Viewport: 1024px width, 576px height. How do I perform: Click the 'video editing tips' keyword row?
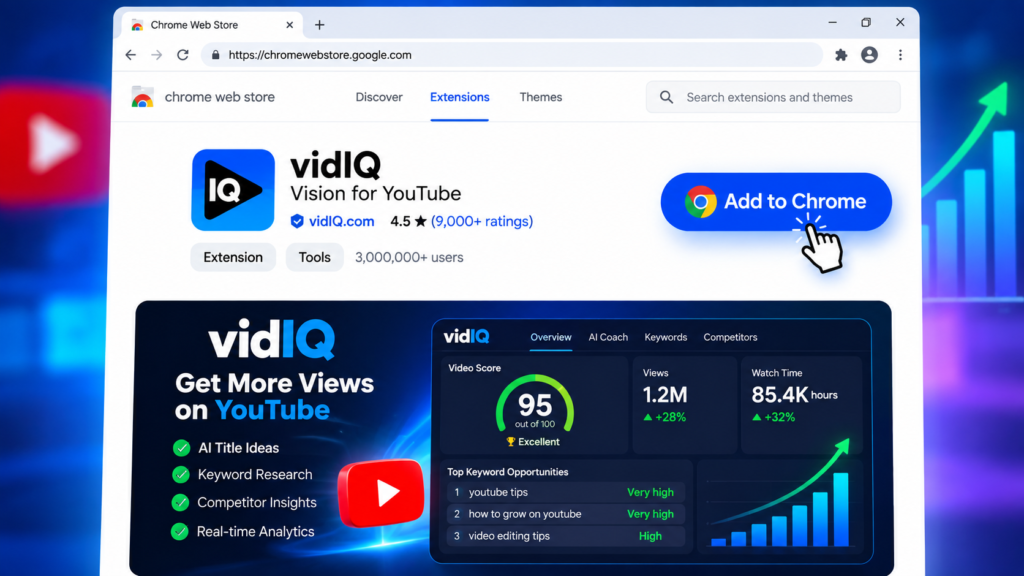[566, 536]
